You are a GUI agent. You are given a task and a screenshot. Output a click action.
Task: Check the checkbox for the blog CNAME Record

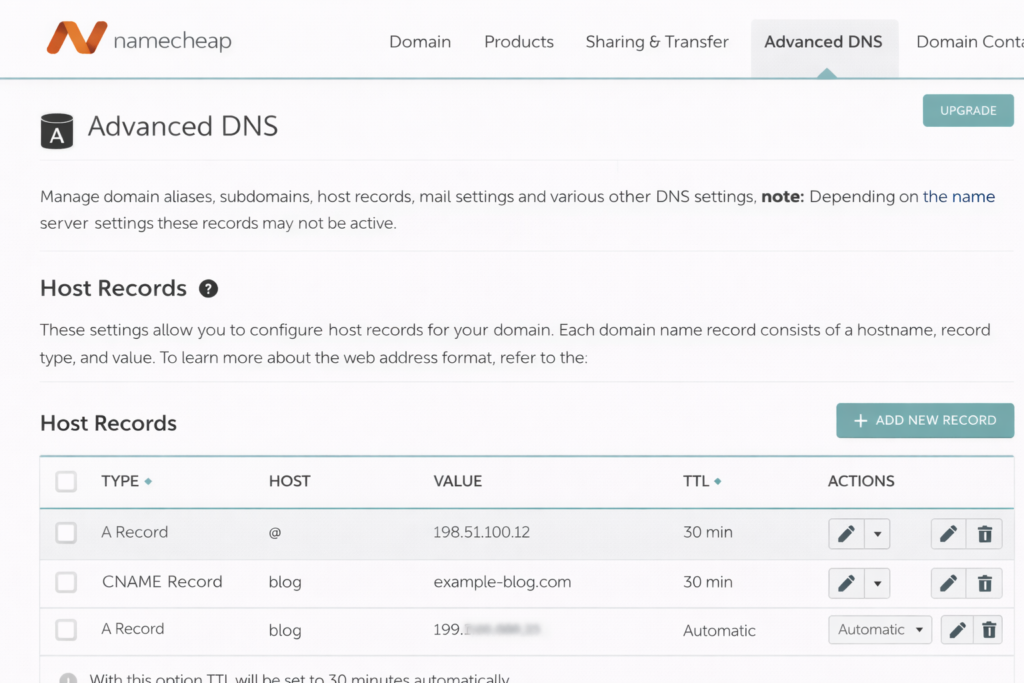66,582
